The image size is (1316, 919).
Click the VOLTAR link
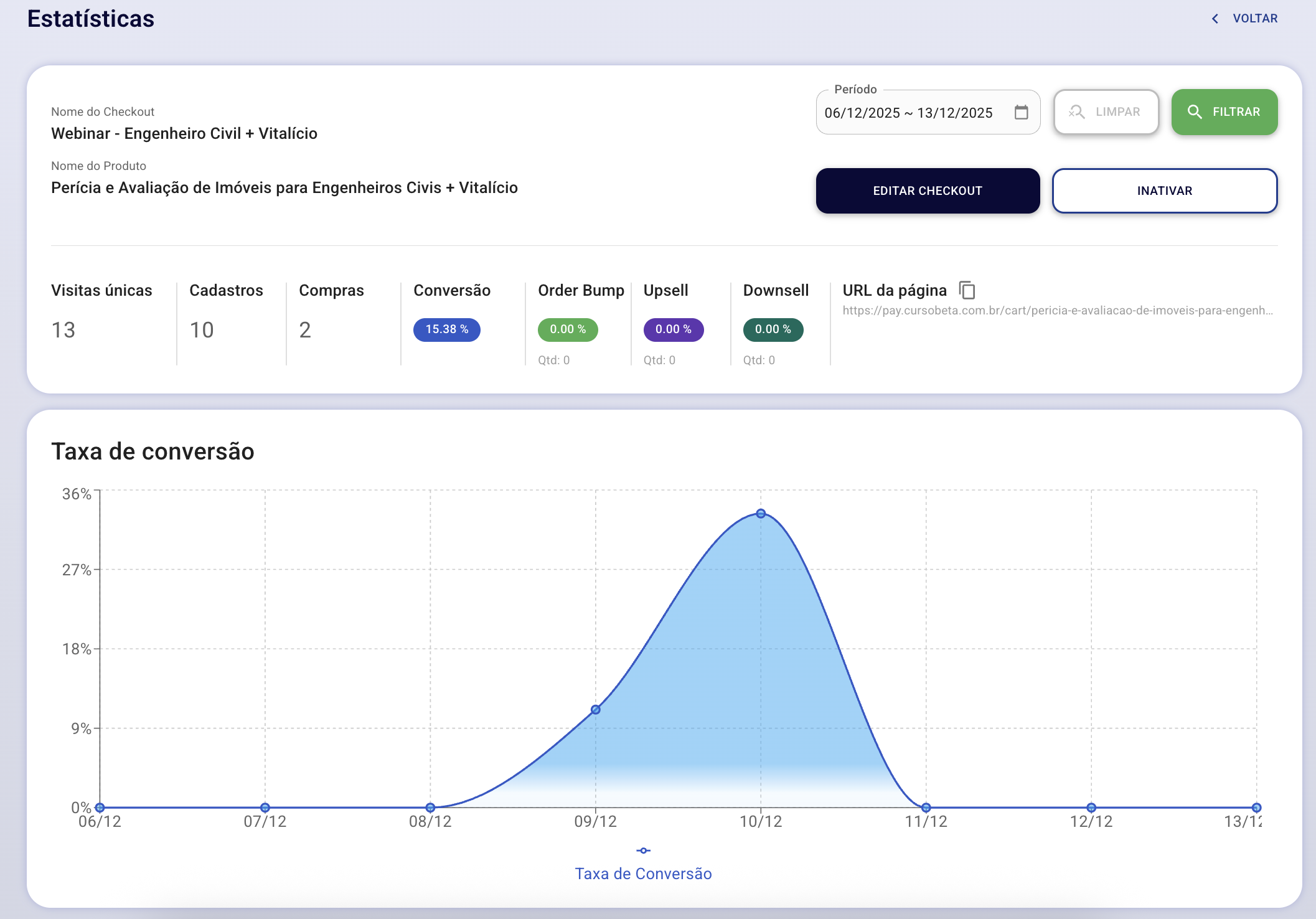[1255, 19]
